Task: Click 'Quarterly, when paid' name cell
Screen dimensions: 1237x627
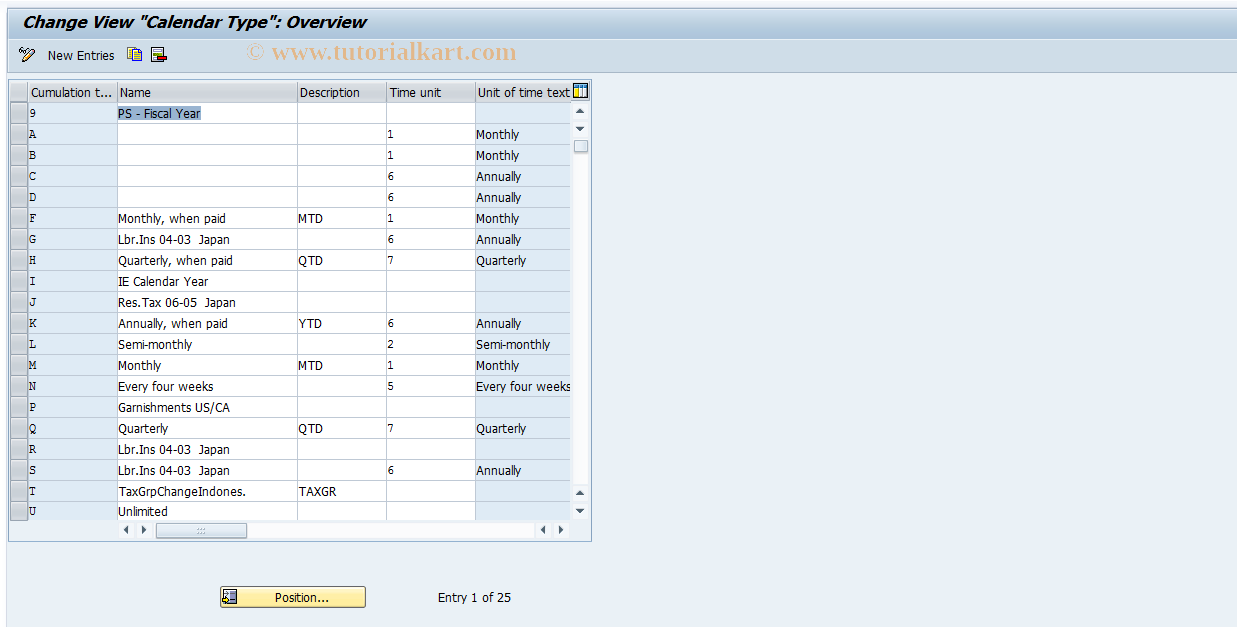Action: pos(207,260)
